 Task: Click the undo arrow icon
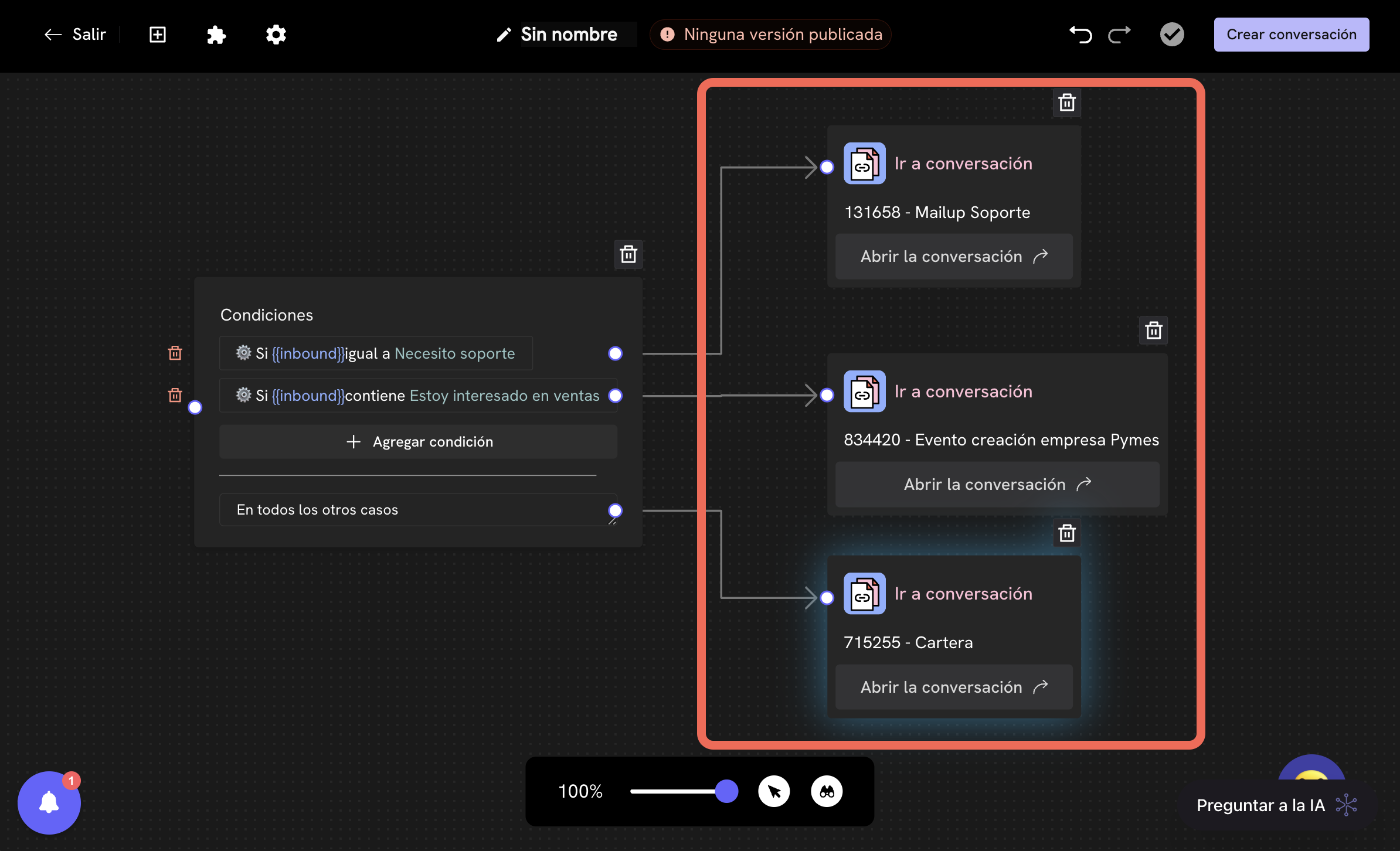[1080, 35]
